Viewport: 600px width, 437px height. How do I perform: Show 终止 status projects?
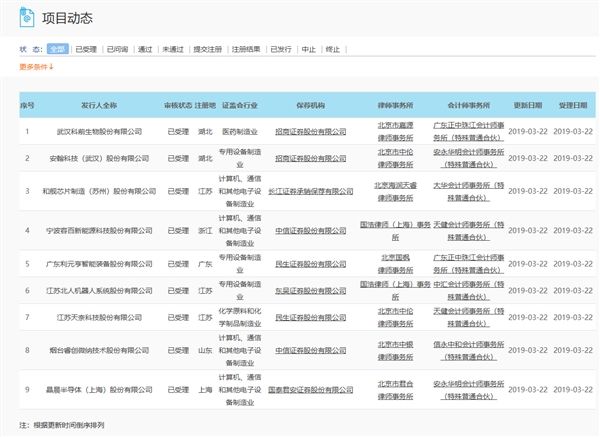click(x=333, y=49)
